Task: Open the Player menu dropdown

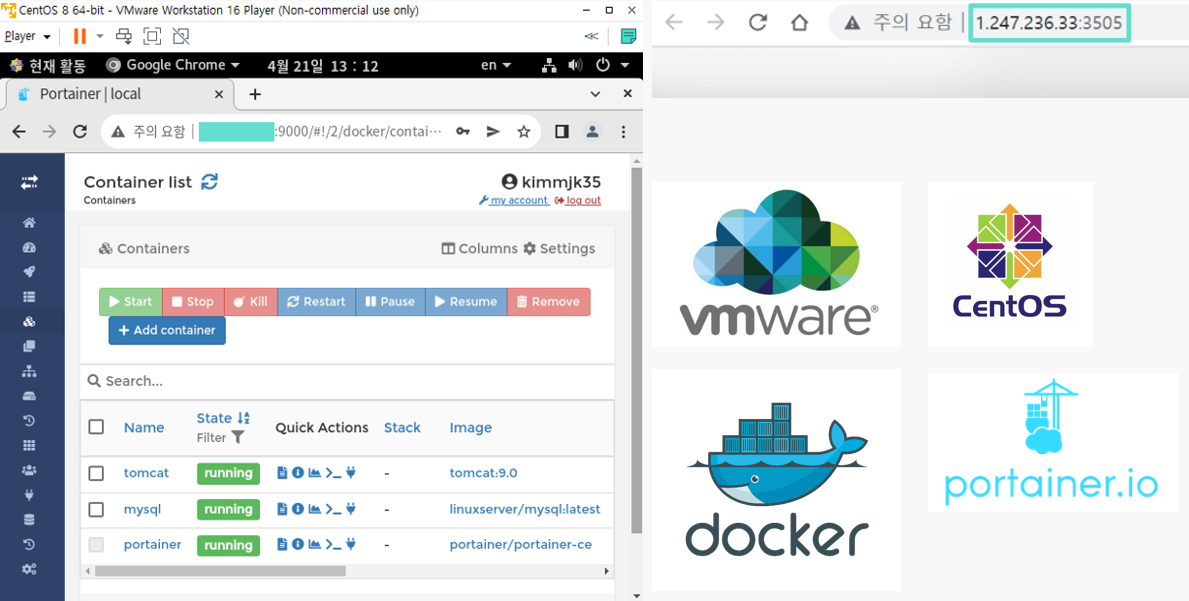Action: 27,36
